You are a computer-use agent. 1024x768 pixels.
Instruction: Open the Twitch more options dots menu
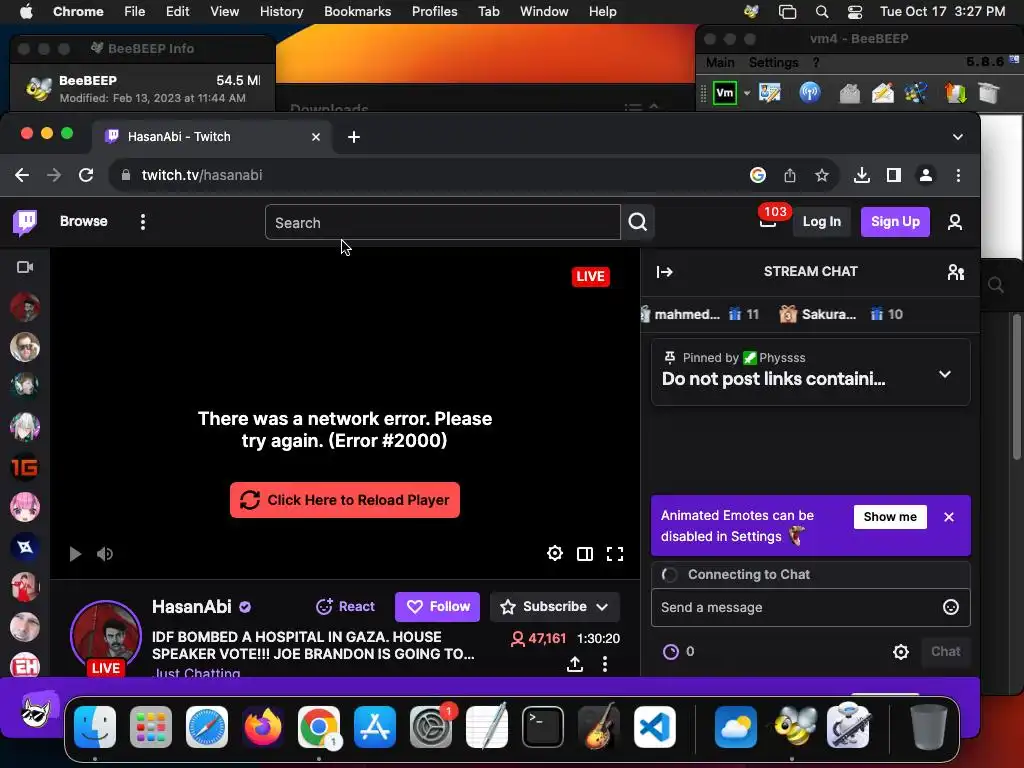(x=142, y=222)
